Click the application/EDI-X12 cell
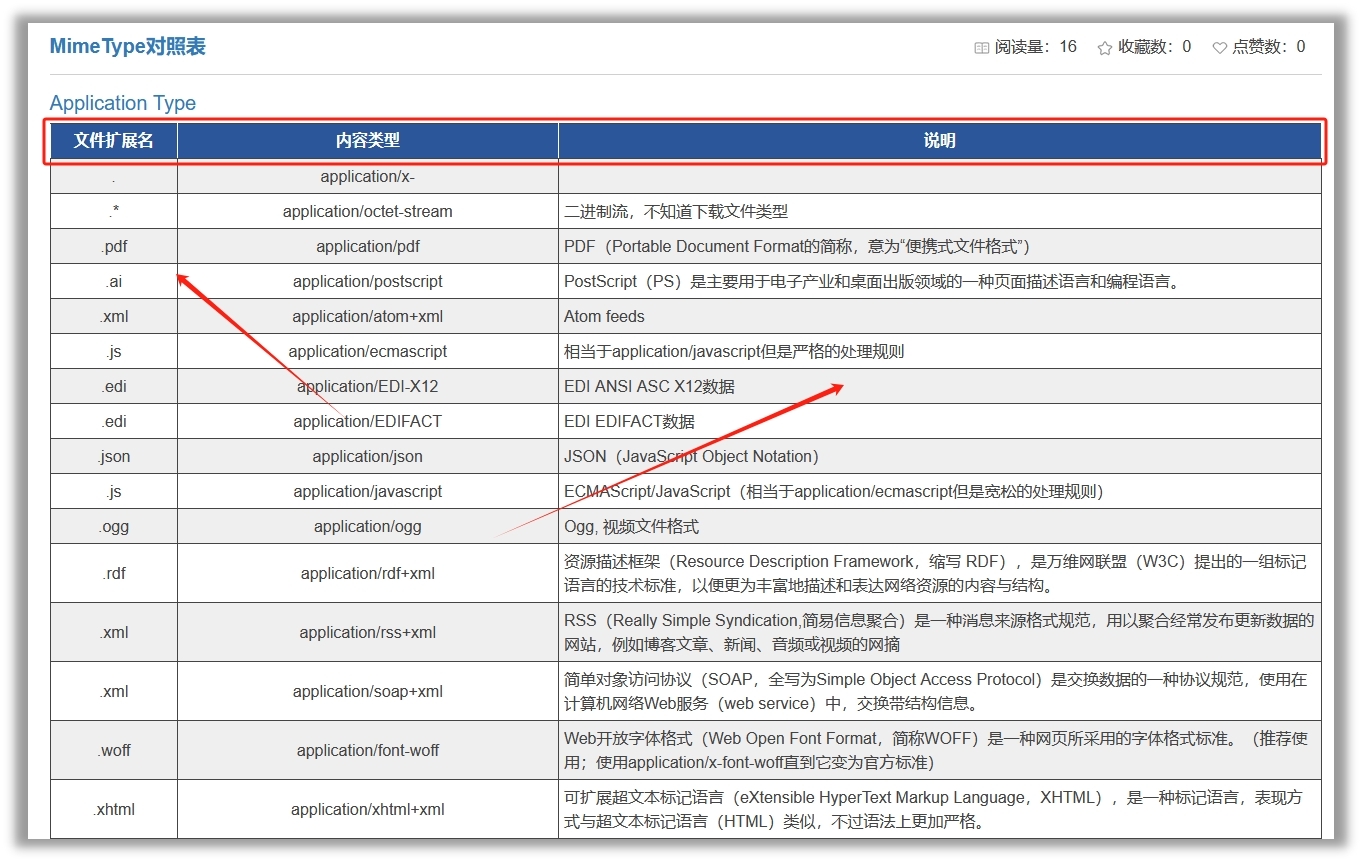Viewport: 1365px width, 865px height. (x=368, y=386)
